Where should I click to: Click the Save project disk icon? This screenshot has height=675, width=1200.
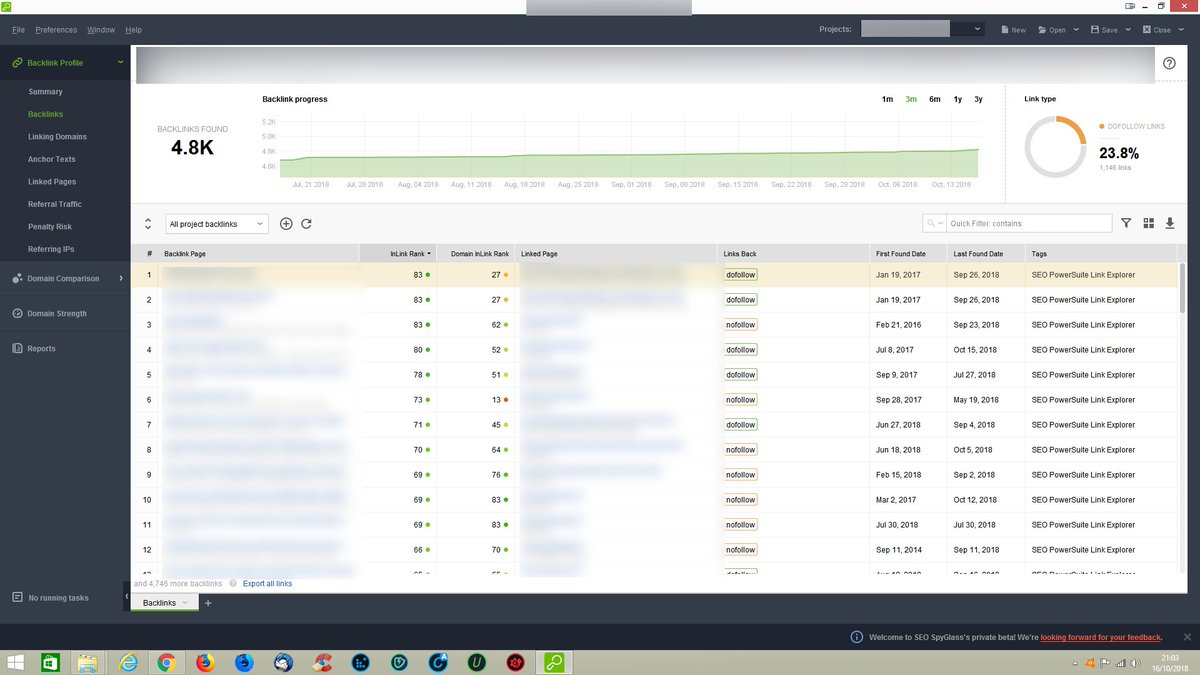[x=1095, y=30]
